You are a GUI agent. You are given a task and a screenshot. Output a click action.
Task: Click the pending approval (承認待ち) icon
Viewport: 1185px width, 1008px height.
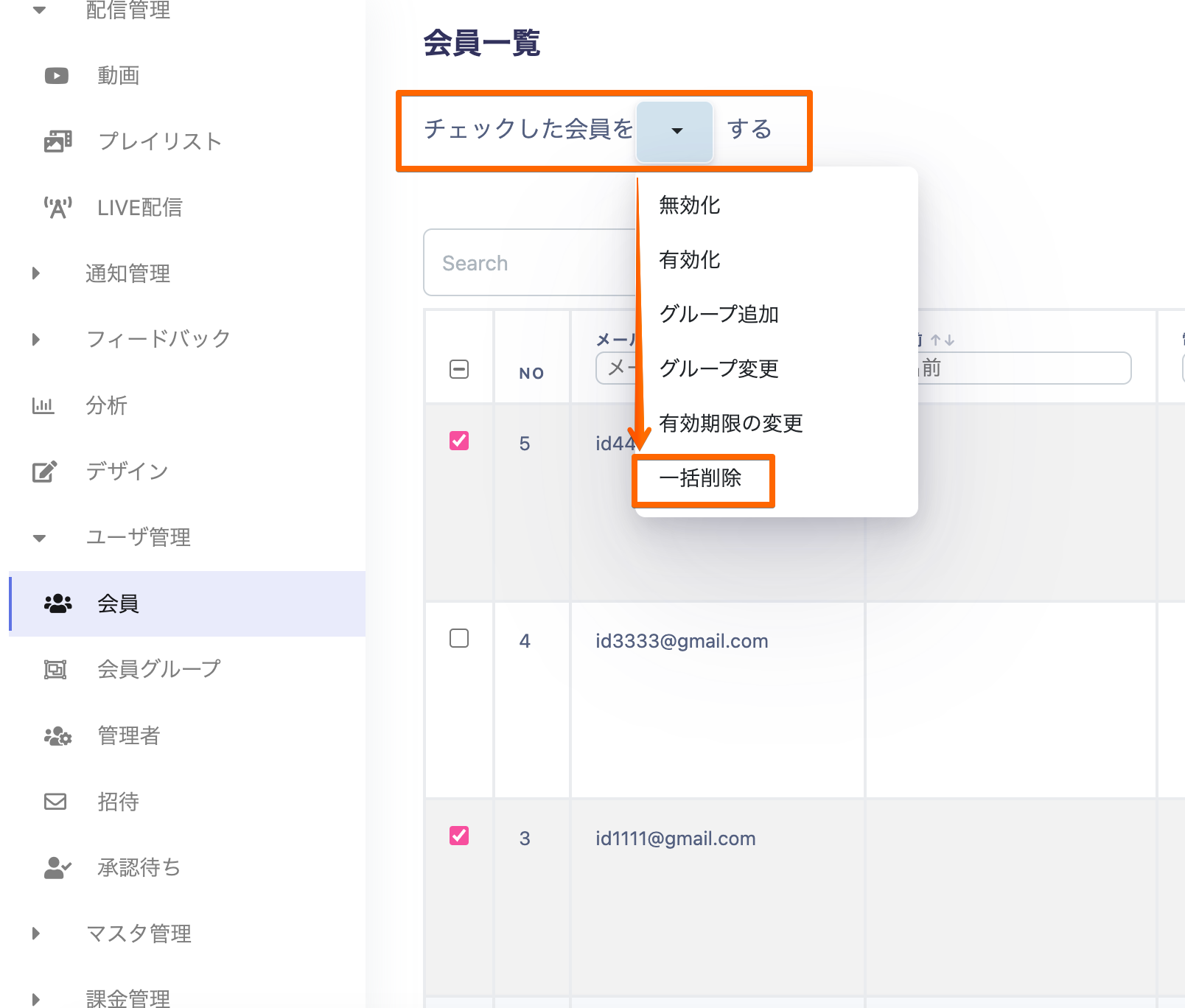coord(57,868)
